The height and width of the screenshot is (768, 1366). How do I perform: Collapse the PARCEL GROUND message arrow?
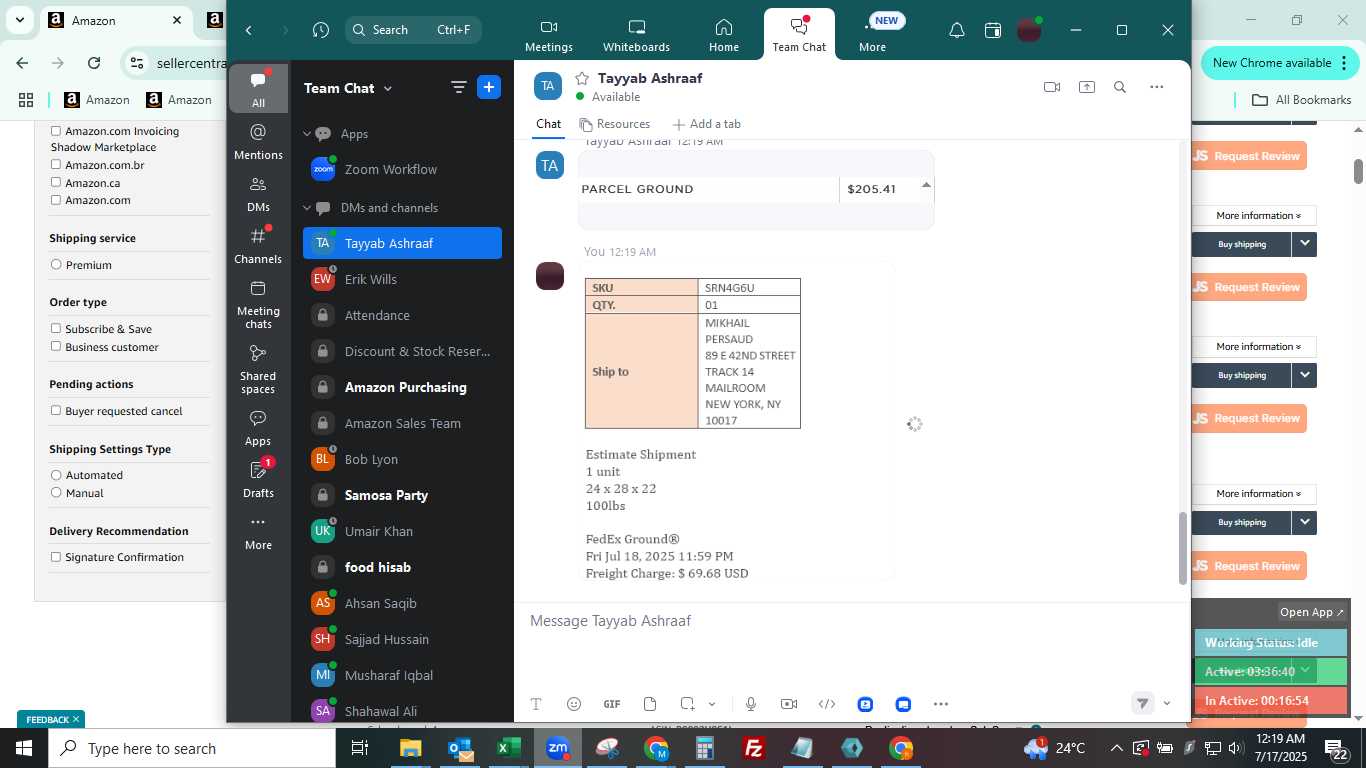coord(926,185)
